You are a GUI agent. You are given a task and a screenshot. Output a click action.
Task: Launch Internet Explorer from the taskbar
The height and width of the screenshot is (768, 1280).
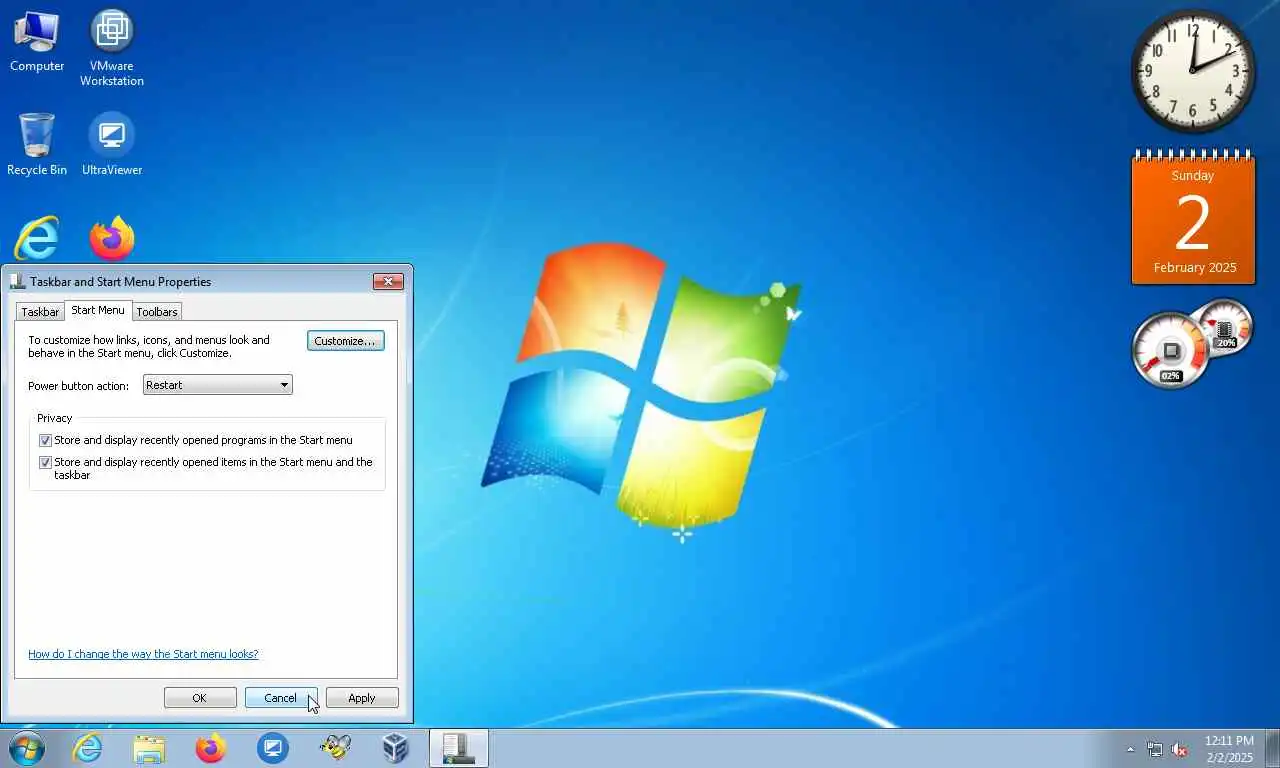[88, 748]
